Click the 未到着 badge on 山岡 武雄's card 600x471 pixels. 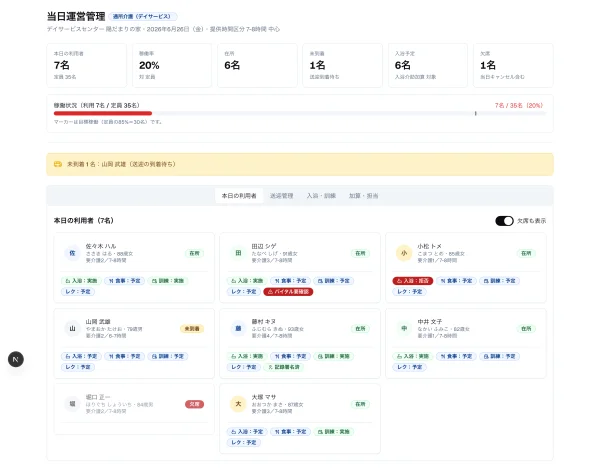pos(192,329)
